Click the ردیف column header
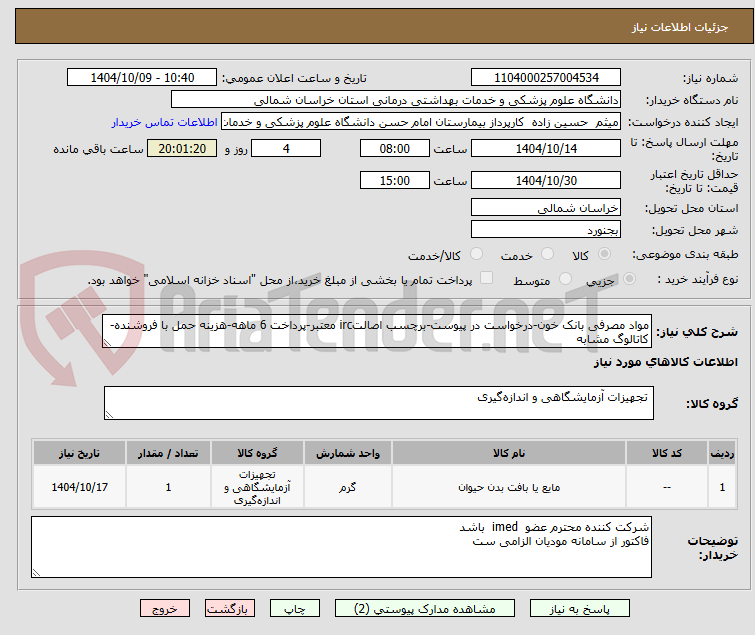The width and height of the screenshot is (755, 635). click(722, 453)
